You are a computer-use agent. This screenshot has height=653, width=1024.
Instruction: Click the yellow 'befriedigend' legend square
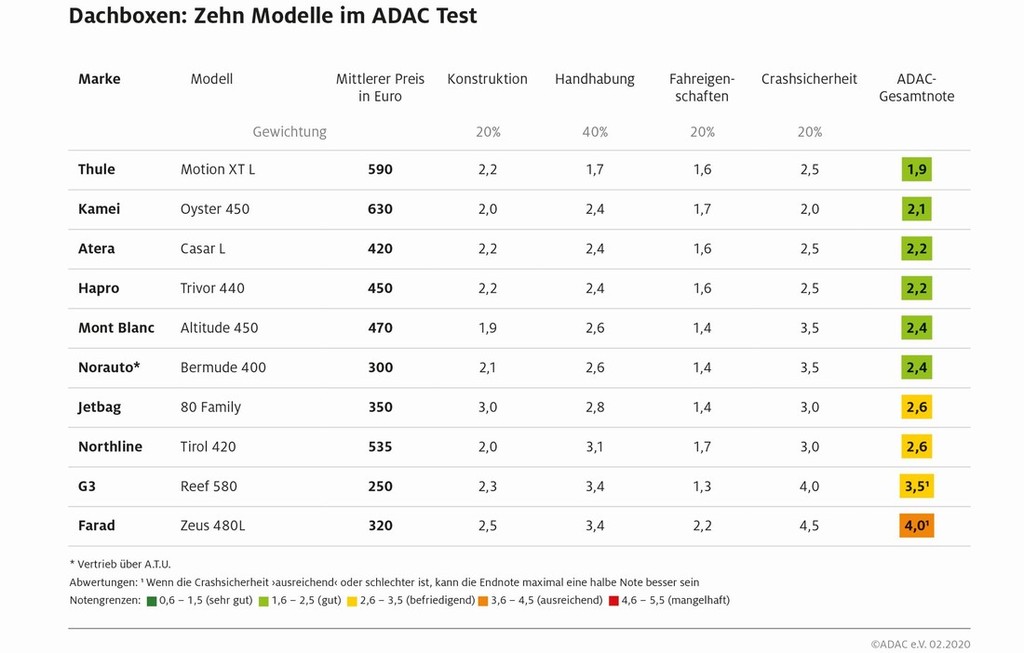pos(353,601)
